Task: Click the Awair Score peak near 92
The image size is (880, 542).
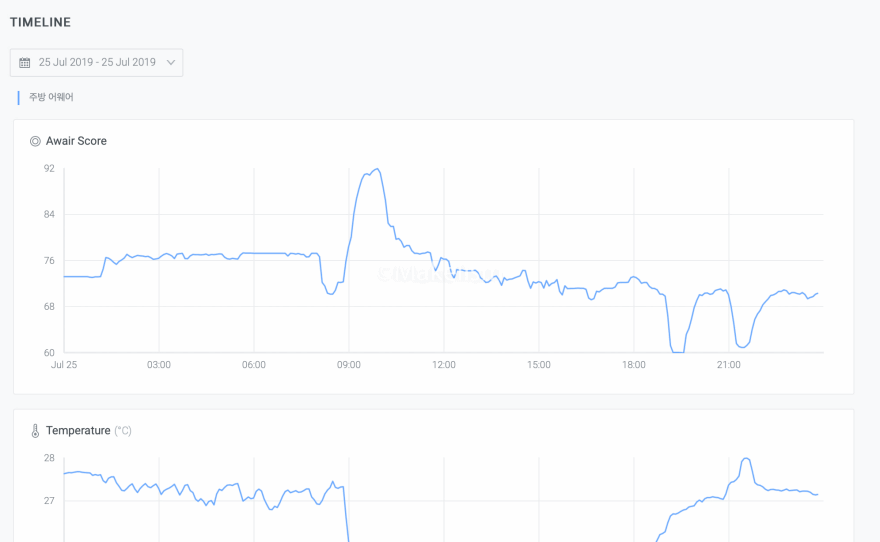Action: point(377,169)
